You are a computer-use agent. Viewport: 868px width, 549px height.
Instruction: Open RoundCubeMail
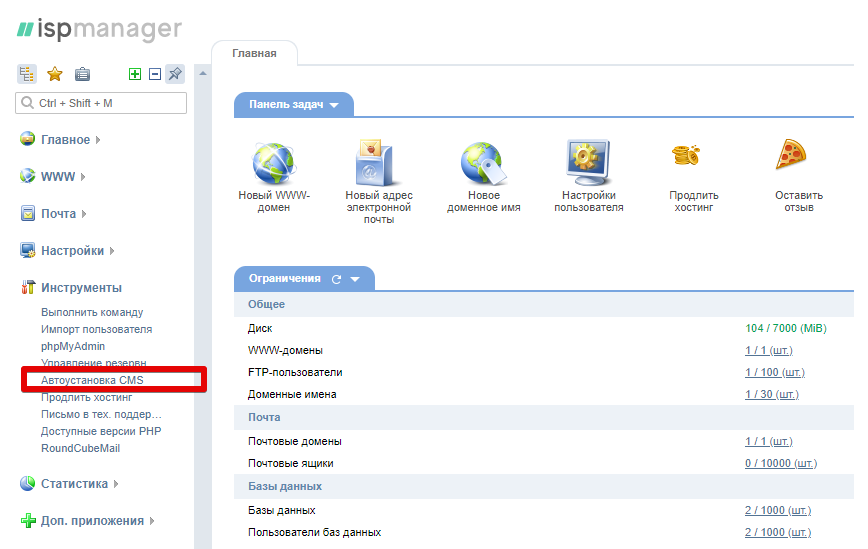click(x=80, y=448)
